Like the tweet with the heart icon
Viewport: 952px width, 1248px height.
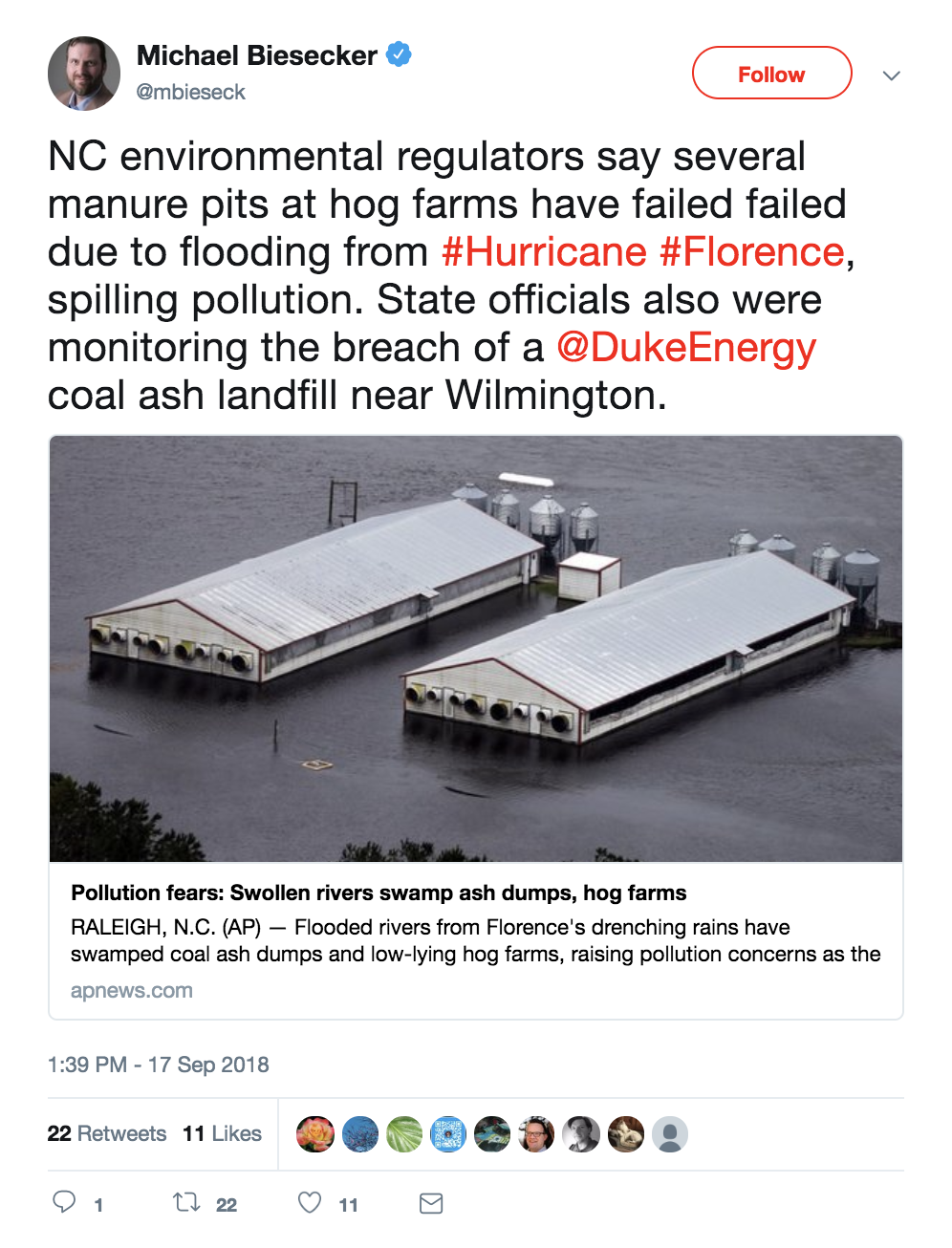310,1202
